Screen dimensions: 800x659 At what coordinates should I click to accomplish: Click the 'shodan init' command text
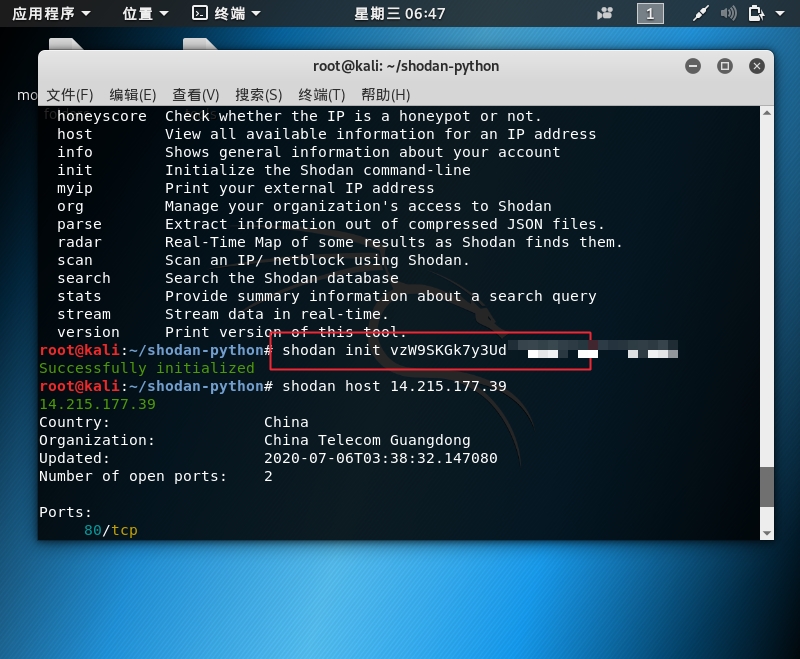331,350
